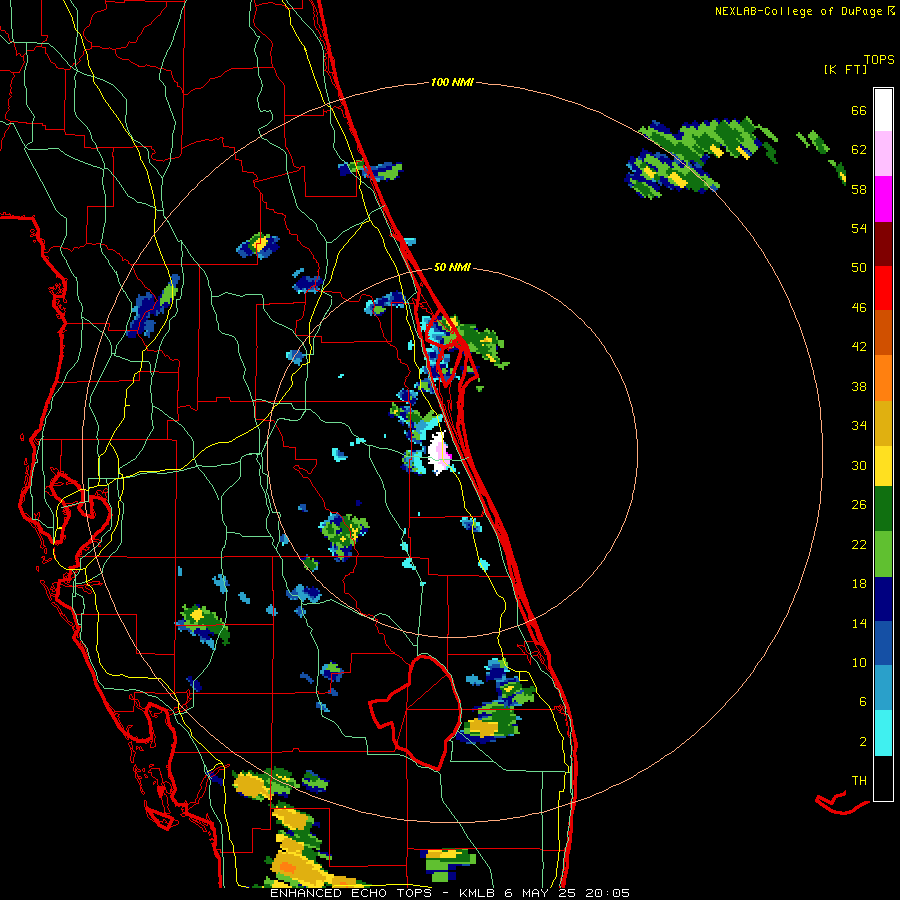
Task: Select the cyan legend color block
Action: coord(883,733)
